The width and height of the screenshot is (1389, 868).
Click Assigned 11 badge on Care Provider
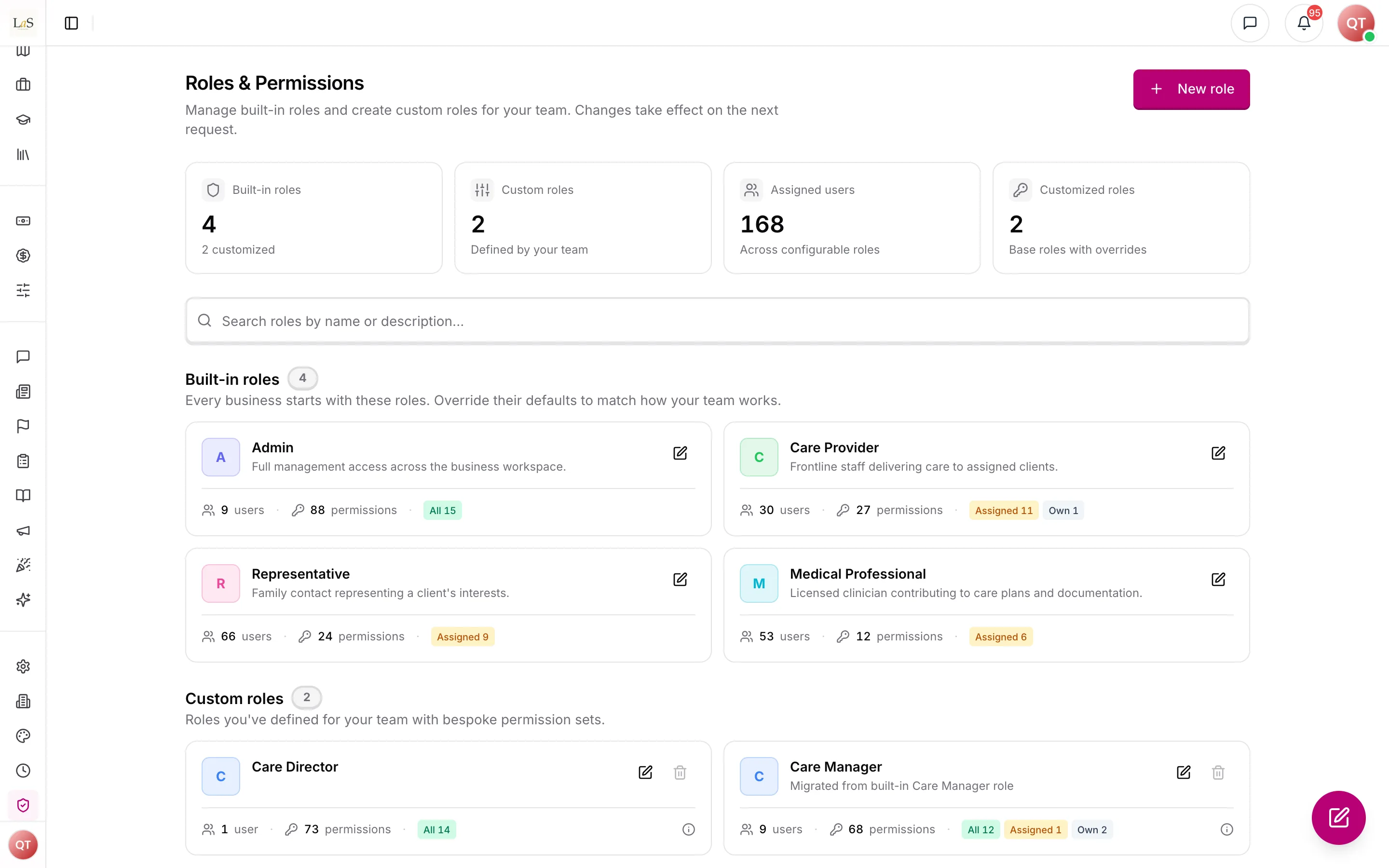(x=1003, y=510)
